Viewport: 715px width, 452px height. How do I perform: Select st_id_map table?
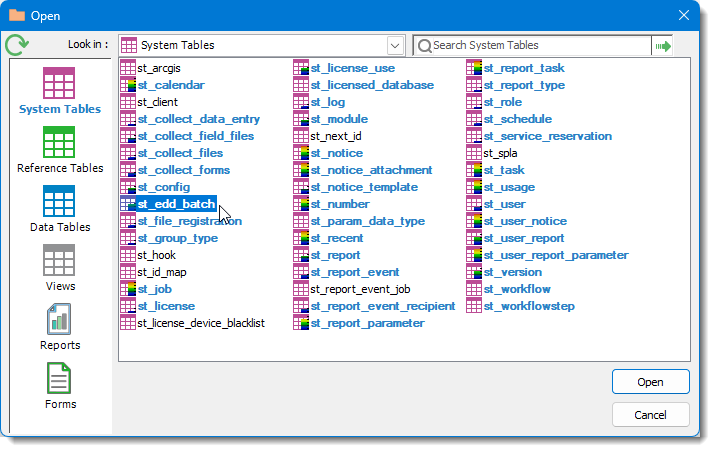tap(161, 272)
